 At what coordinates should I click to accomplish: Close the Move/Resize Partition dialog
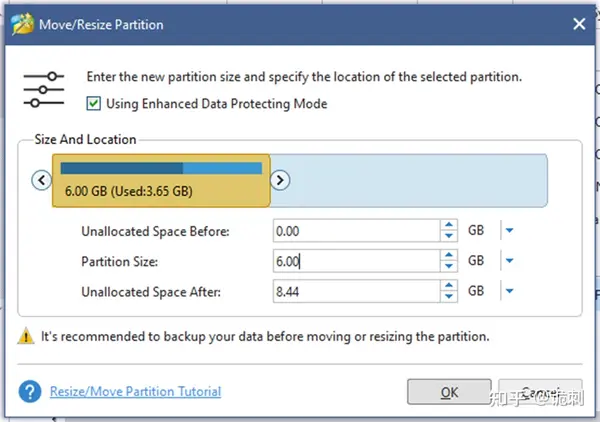pyautogui.click(x=579, y=24)
